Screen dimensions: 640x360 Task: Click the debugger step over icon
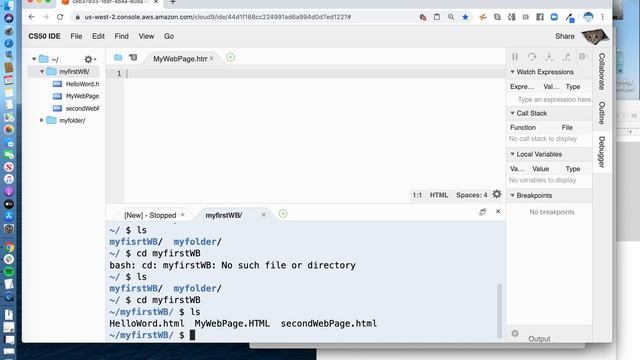pyautogui.click(x=532, y=57)
